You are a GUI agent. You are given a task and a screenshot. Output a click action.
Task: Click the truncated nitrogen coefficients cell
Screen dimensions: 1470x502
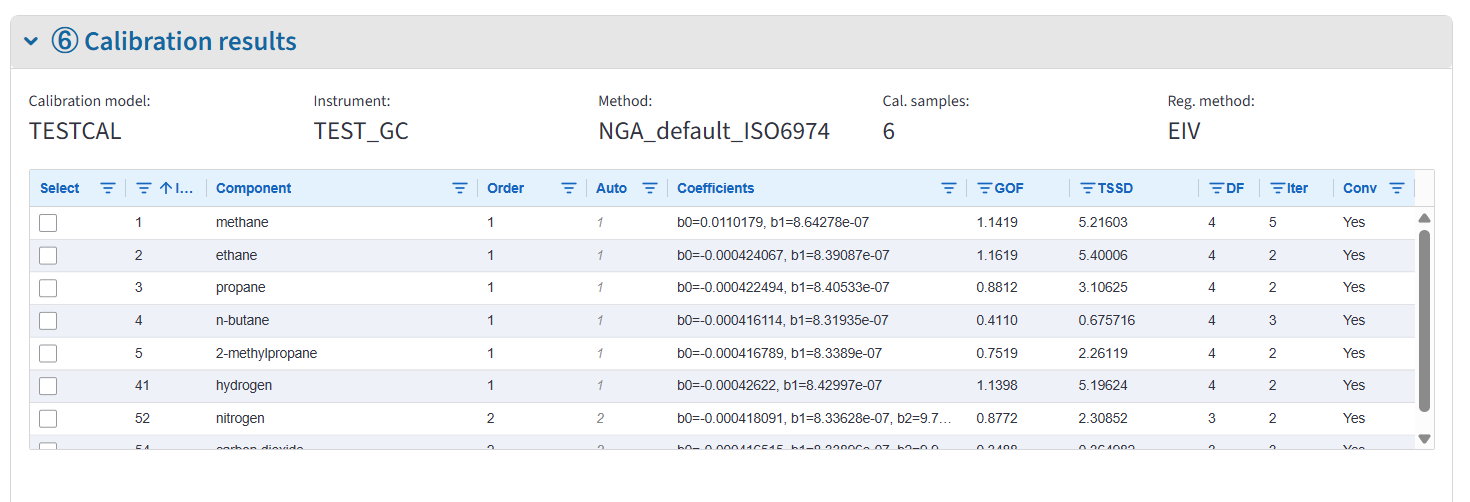click(x=814, y=418)
